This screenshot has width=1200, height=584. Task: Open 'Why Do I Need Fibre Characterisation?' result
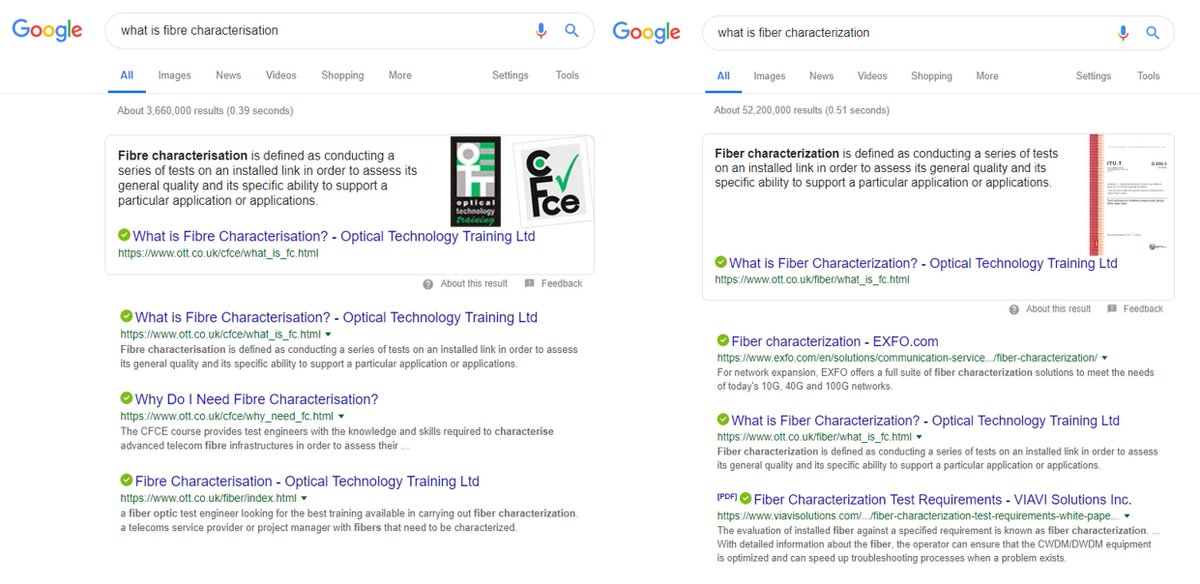click(x=257, y=399)
